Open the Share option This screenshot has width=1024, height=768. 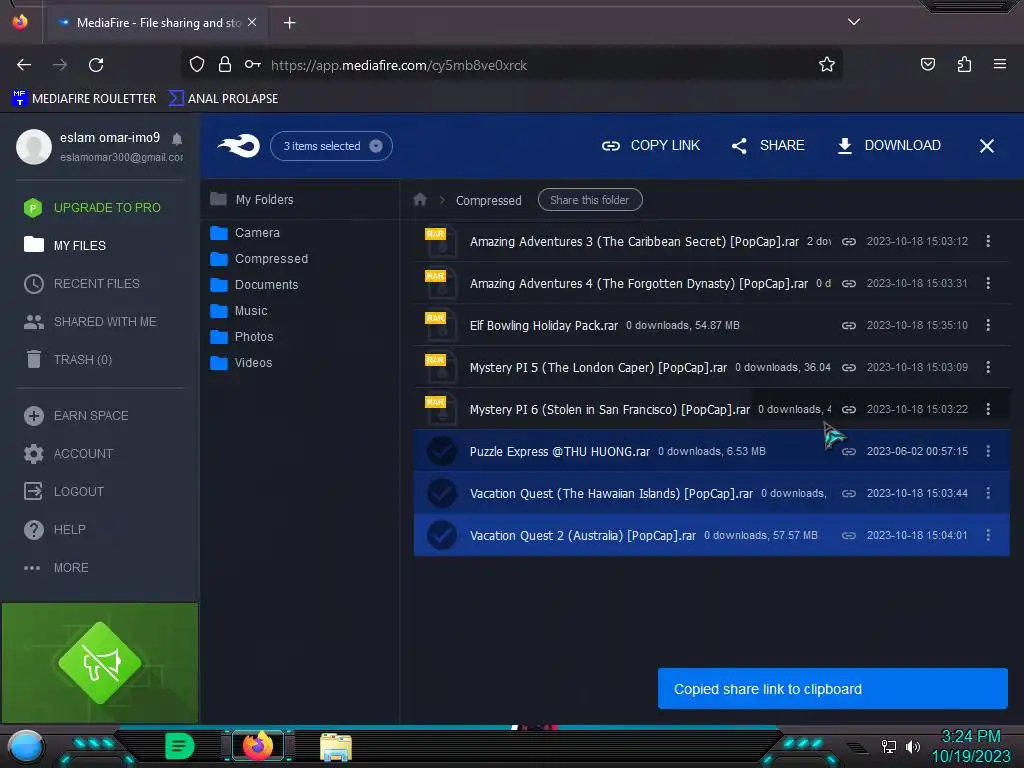[x=768, y=146]
